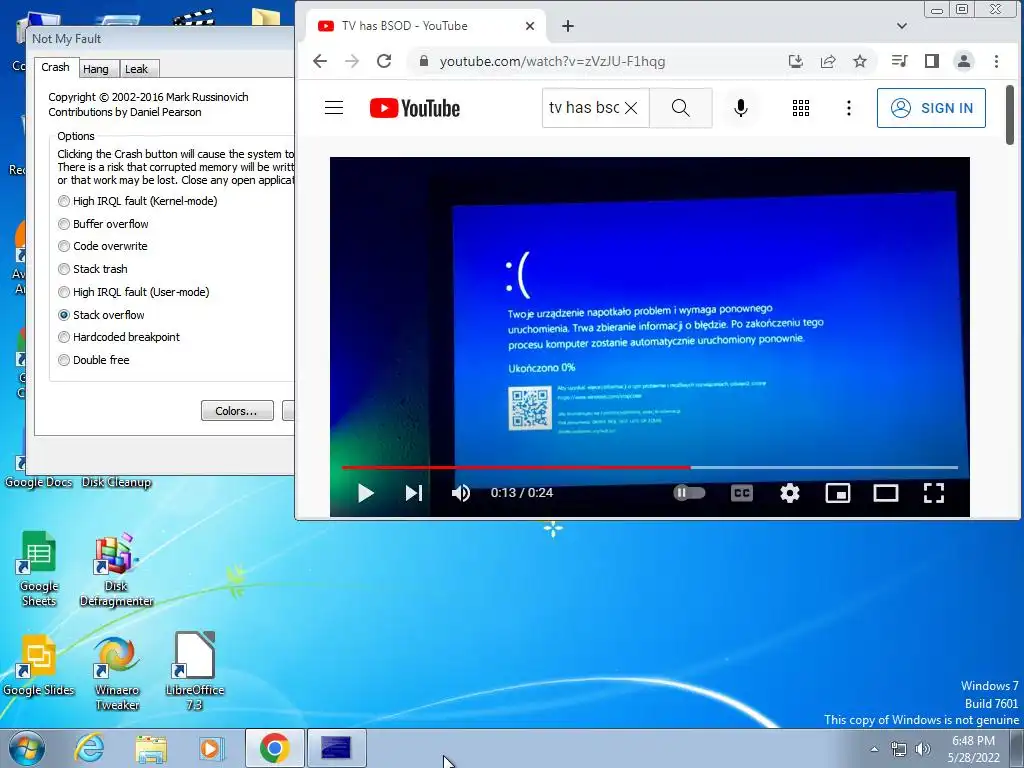Open system tray volume icon

[x=923, y=749]
